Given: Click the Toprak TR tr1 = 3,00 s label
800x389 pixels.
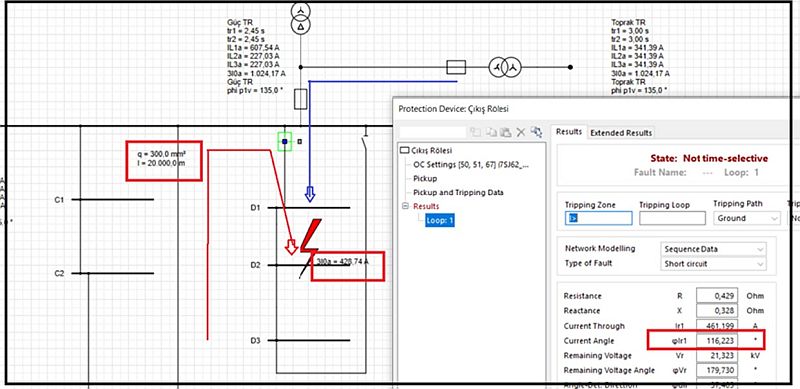Looking at the screenshot, I should [x=630, y=31].
